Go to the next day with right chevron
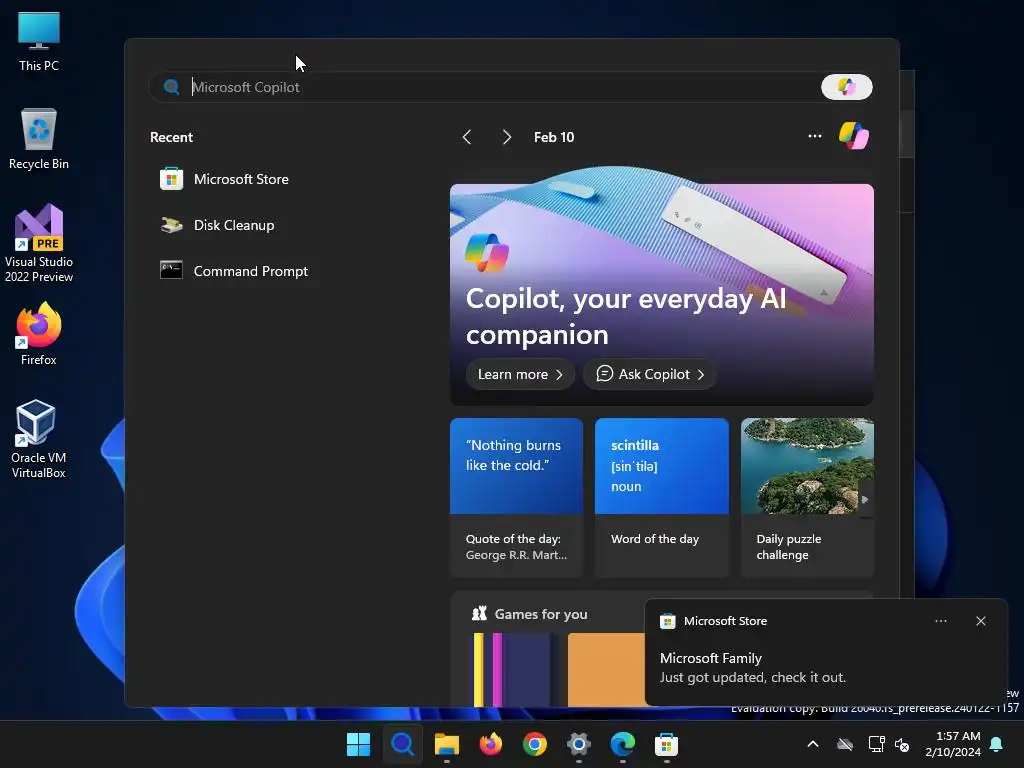Image resolution: width=1024 pixels, height=768 pixels. tap(507, 137)
